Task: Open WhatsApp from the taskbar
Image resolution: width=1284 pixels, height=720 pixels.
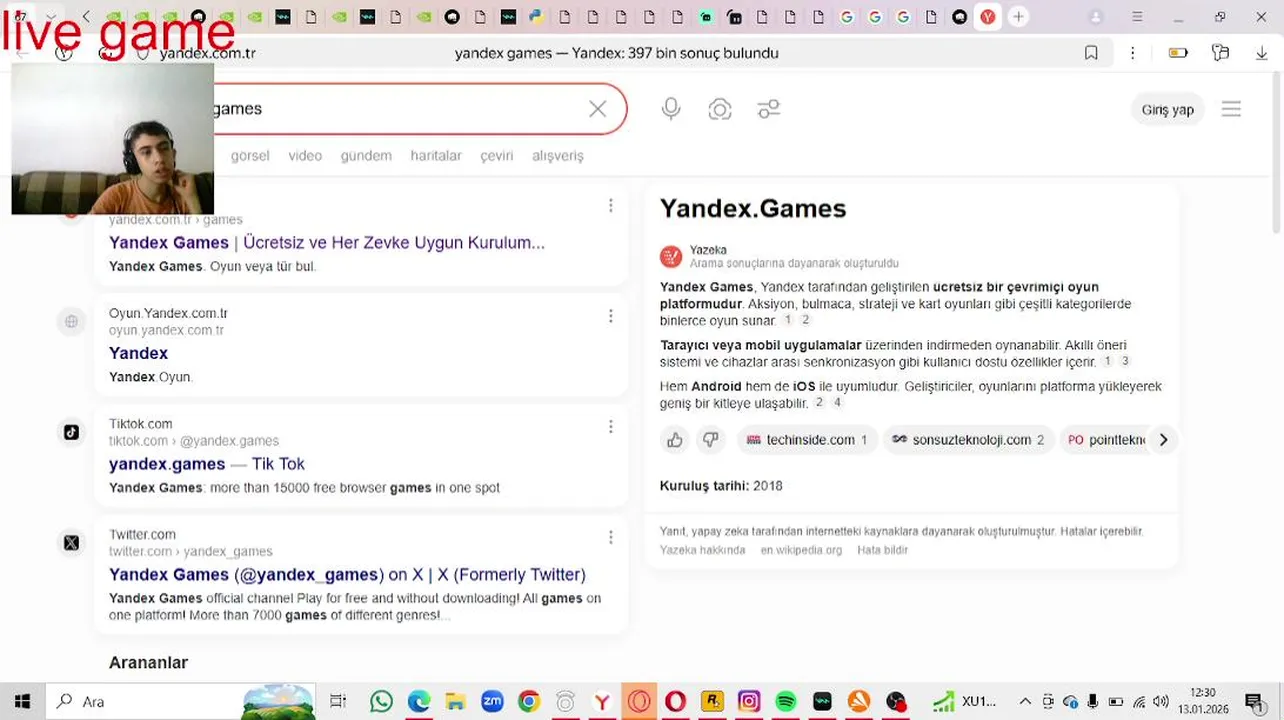Action: tap(381, 701)
